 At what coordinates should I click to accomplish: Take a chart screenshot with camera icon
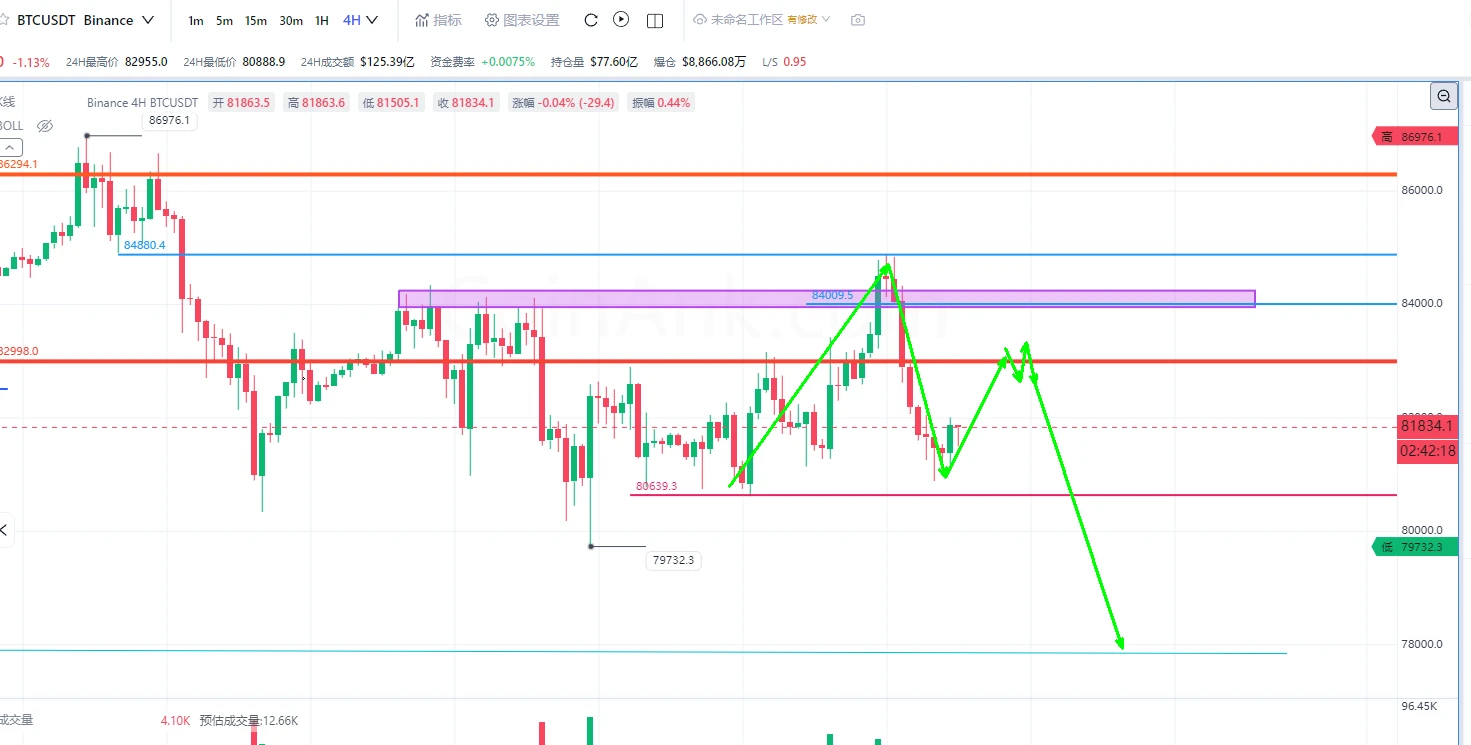pos(857,20)
